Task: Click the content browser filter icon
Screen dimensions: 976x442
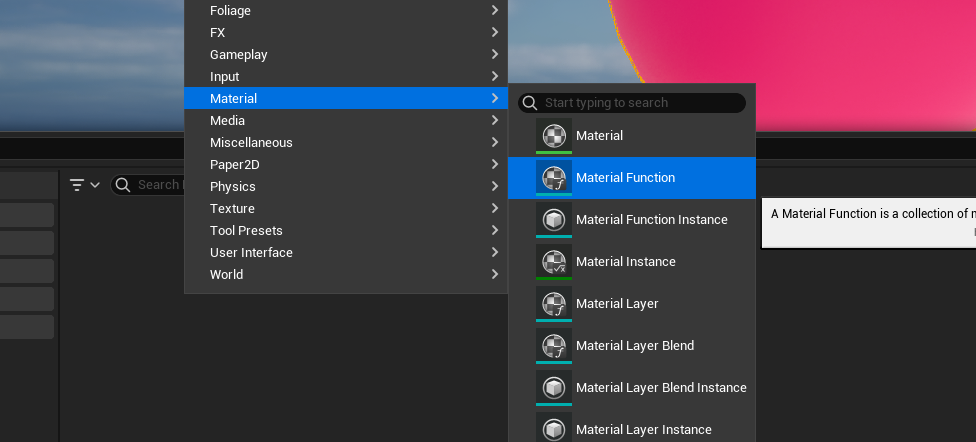Action: [77, 185]
